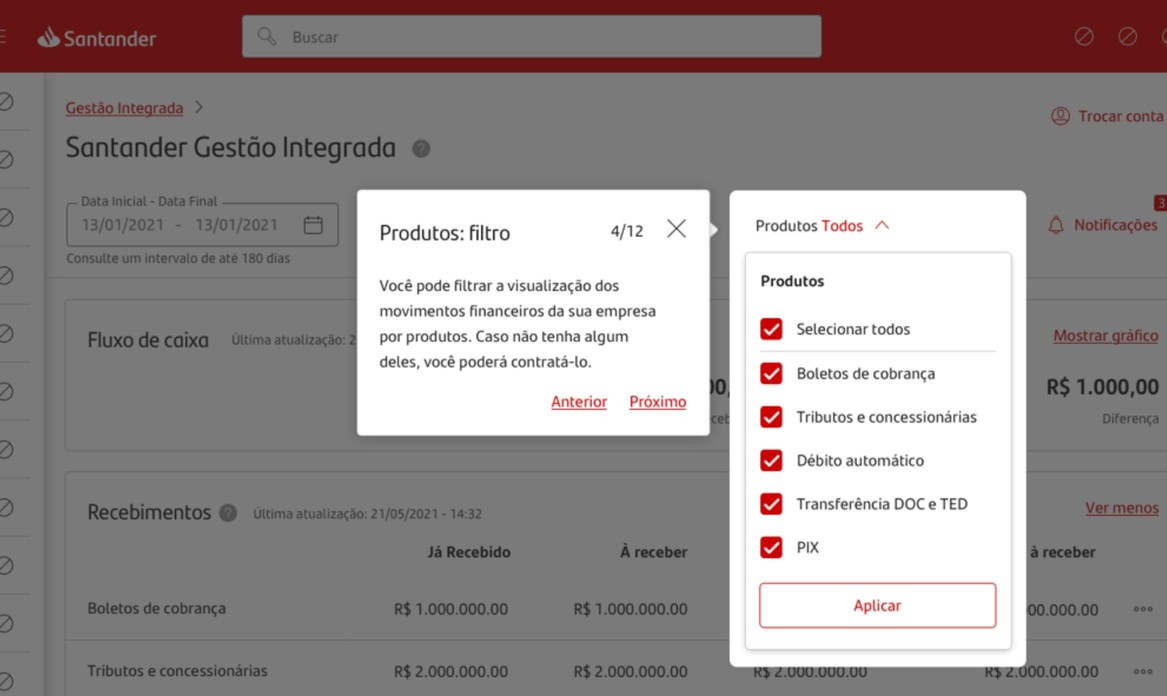Apply the product filter with Aplicar
This screenshot has width=1167, height=696.
877,605
